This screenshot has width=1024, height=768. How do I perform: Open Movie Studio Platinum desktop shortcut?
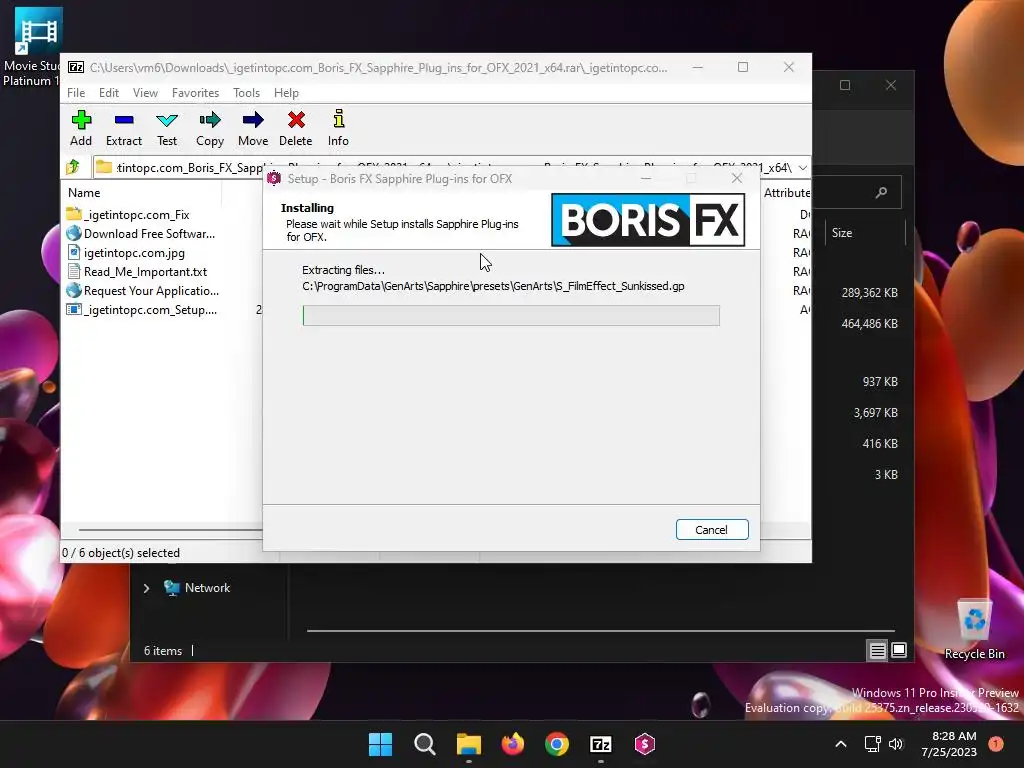click(x=34, y=47)
